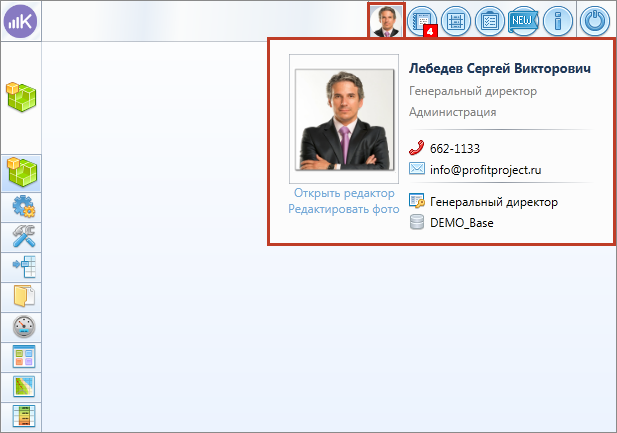Open the checklist clipboard toolbar icon
617x433 pixels.
(490, 21)
